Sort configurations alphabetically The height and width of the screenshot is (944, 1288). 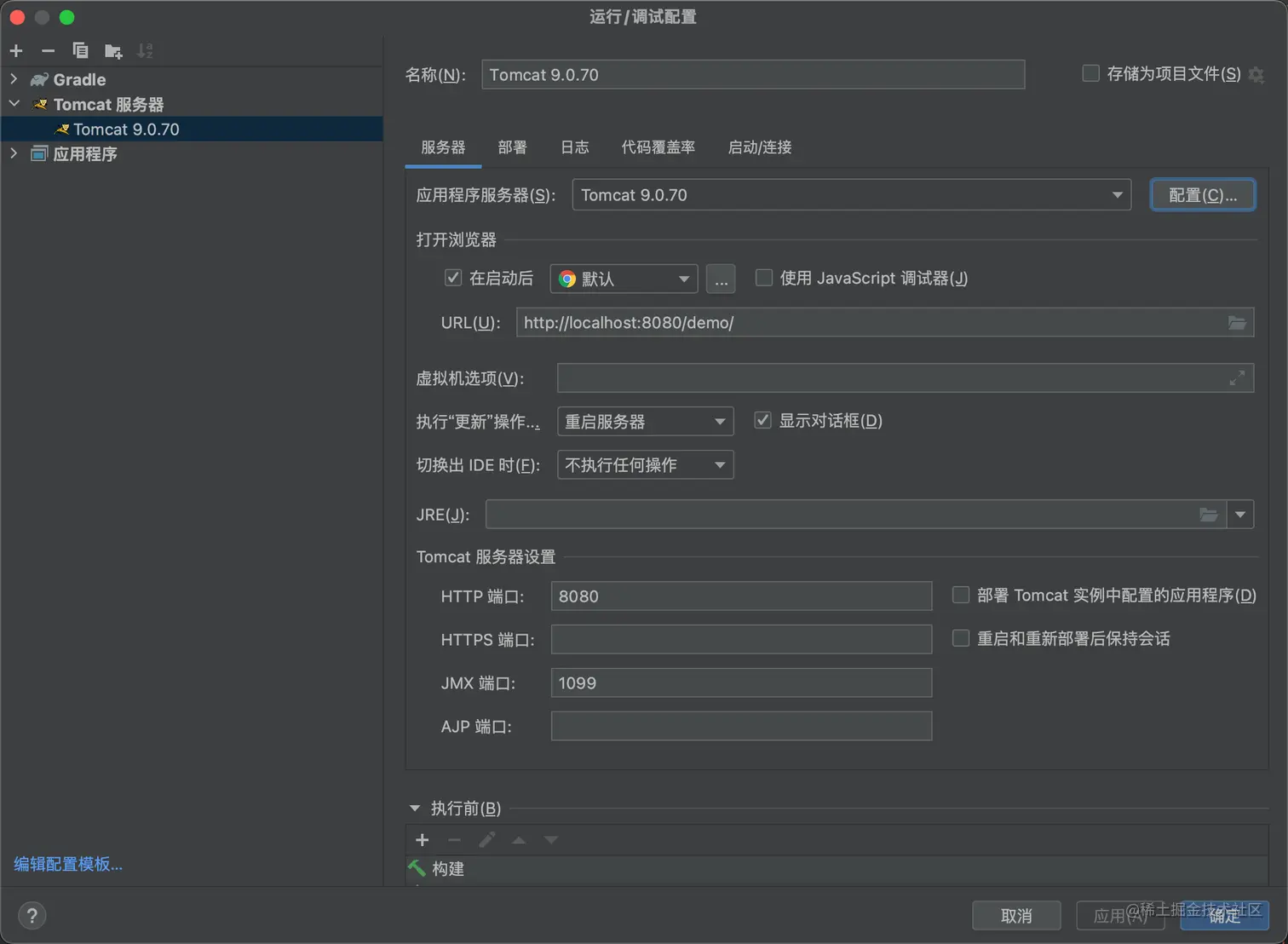click(146, 51)
